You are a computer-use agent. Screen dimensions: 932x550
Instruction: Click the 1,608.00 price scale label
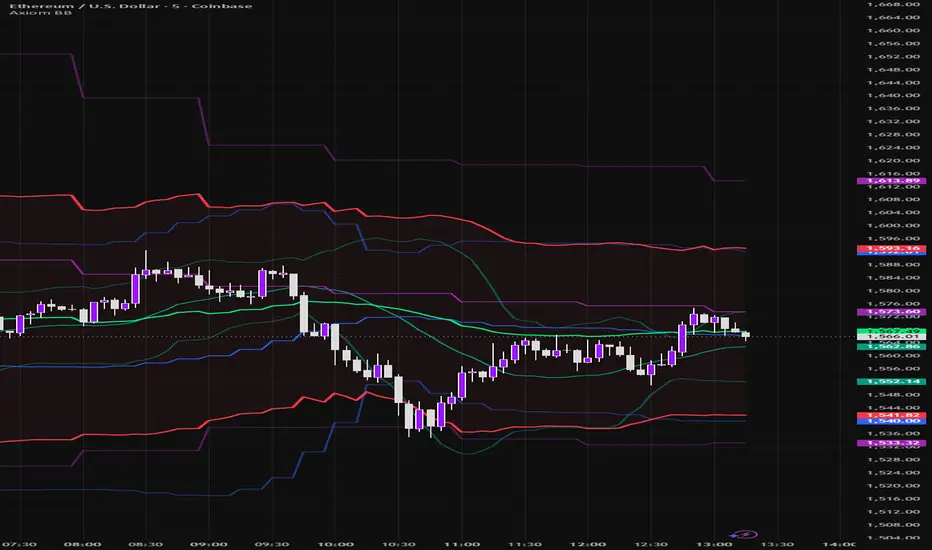pyautogui.click(x=893, y=199)
